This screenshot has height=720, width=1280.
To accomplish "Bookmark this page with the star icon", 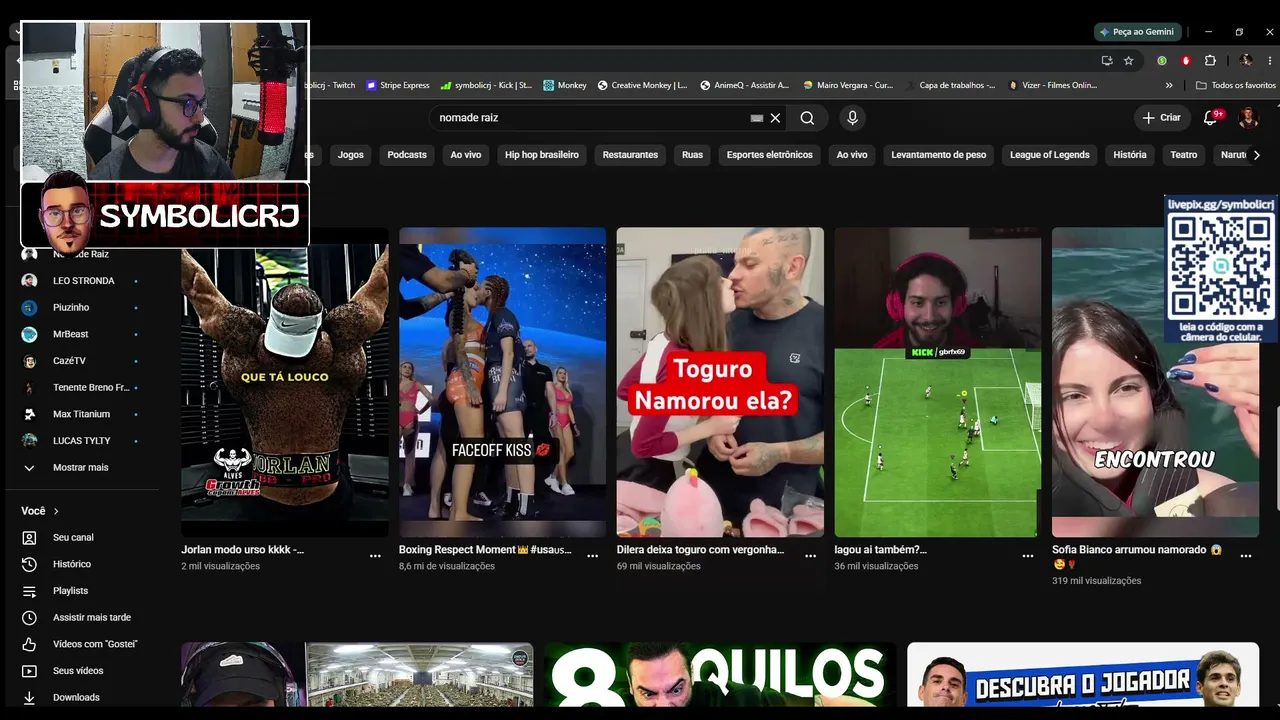I will click(1129, 60).
